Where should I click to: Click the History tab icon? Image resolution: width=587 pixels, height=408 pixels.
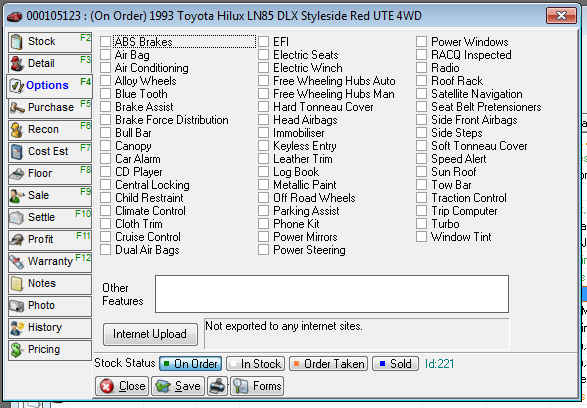17,328
